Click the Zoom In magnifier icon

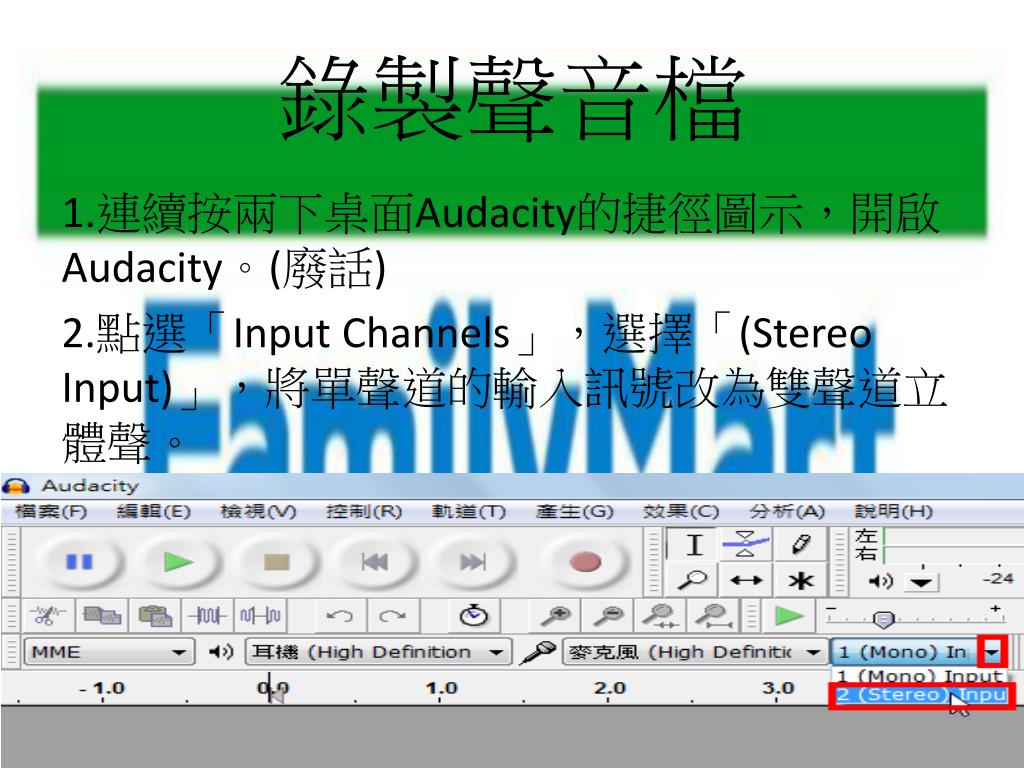(x=557, y=615)
